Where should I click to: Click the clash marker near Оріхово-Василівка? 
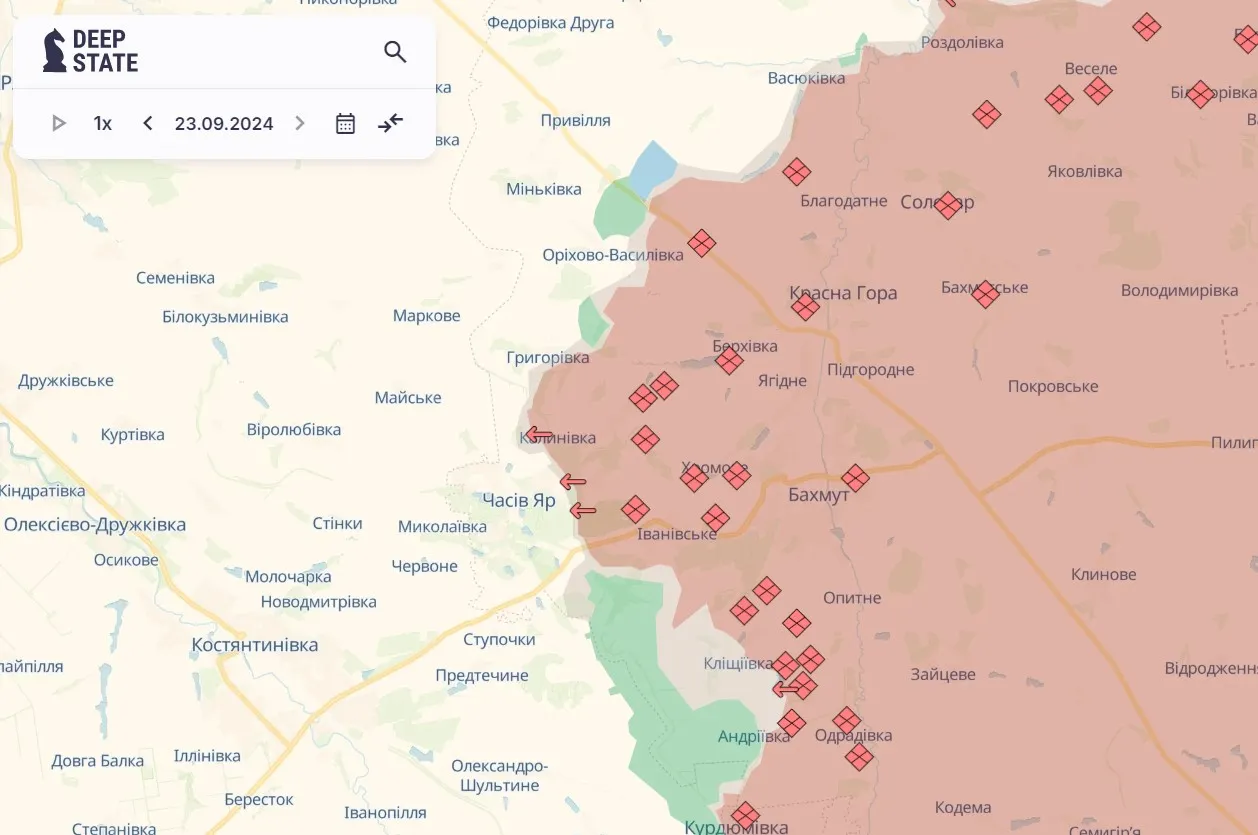pos(701,243)
